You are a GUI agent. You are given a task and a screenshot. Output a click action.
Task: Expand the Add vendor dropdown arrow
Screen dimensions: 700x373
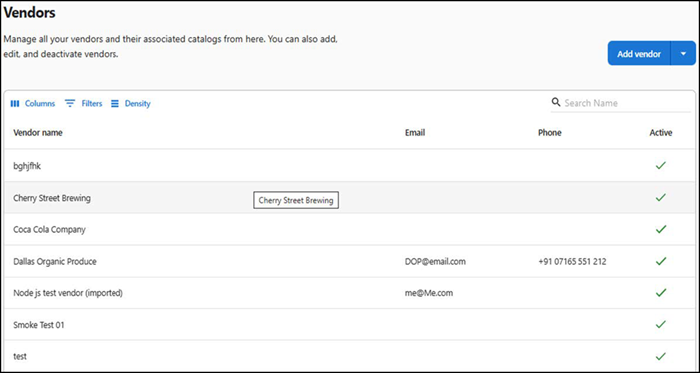pos(683,54)
